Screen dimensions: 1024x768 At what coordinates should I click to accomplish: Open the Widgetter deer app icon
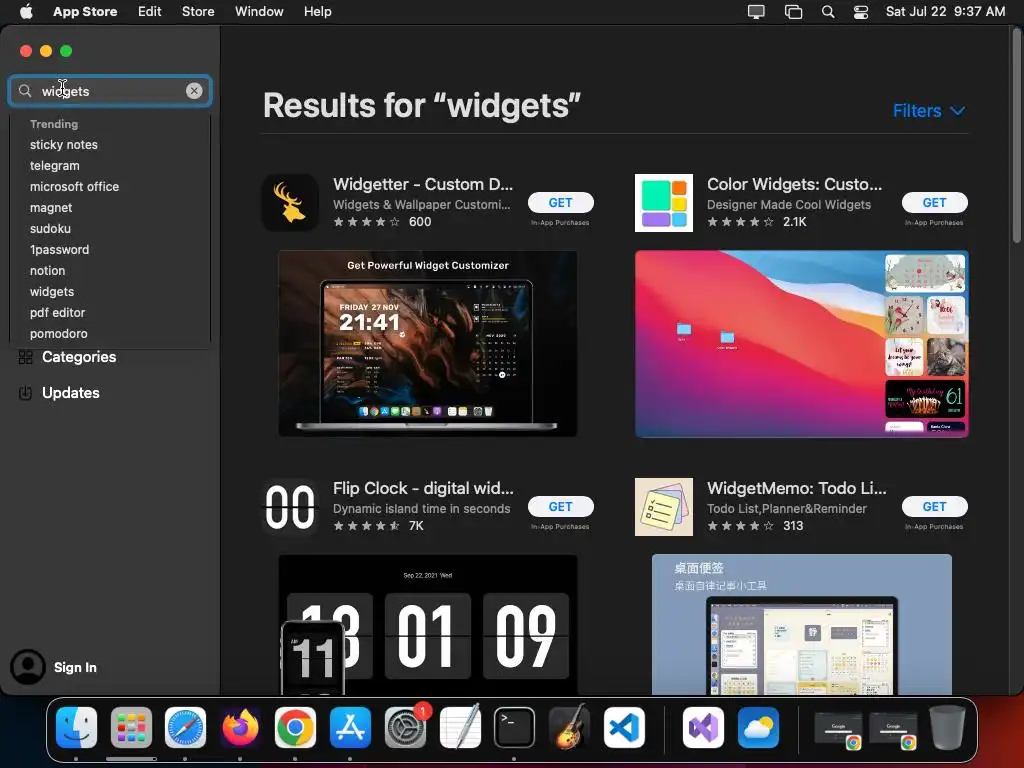pyautogui.click(x=290, y=202)
